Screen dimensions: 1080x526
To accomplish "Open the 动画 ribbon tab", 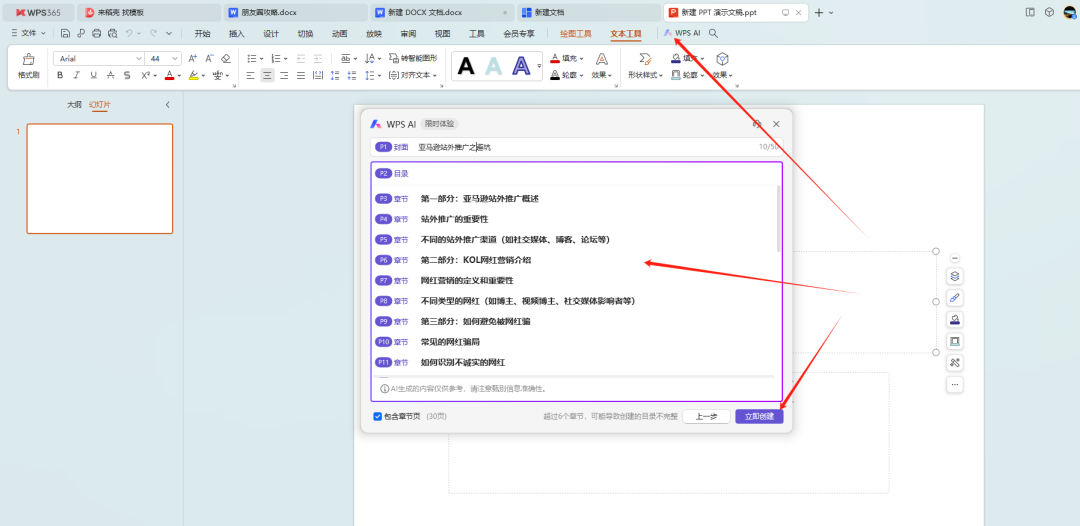I will 339,33.
